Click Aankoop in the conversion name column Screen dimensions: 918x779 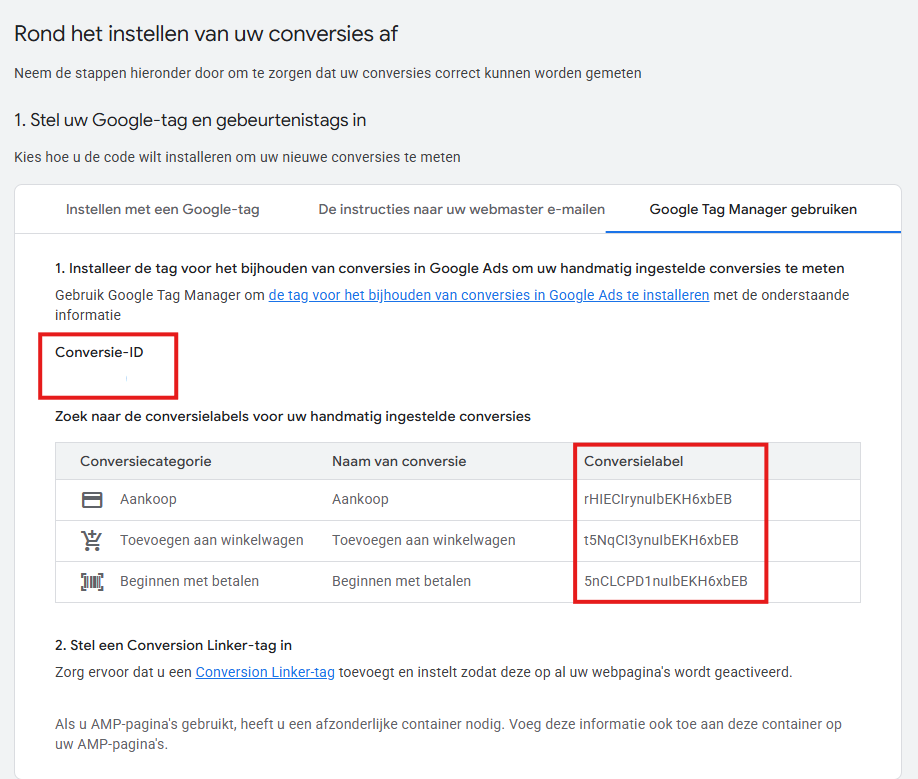click(360, 499)
